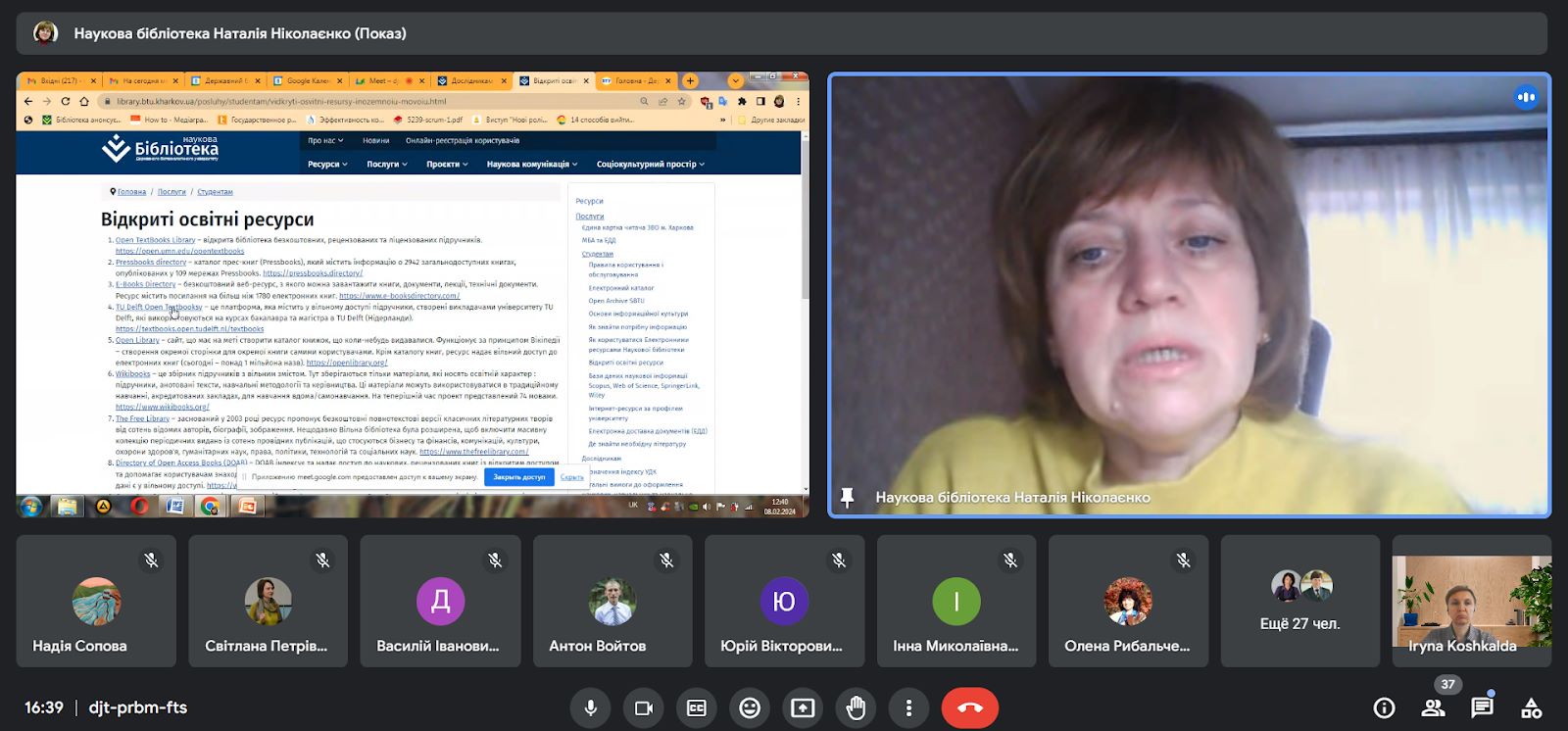Click the speaking indicator on the main video
The width and height of the screenshot is (1568, 731).
tap(1526, 97)
